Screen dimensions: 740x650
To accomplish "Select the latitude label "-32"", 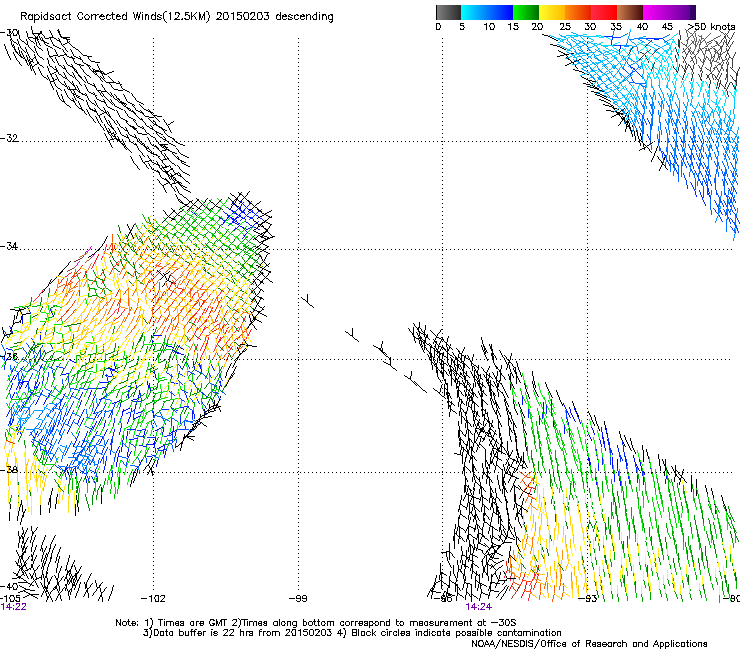I will click(9, 138).
